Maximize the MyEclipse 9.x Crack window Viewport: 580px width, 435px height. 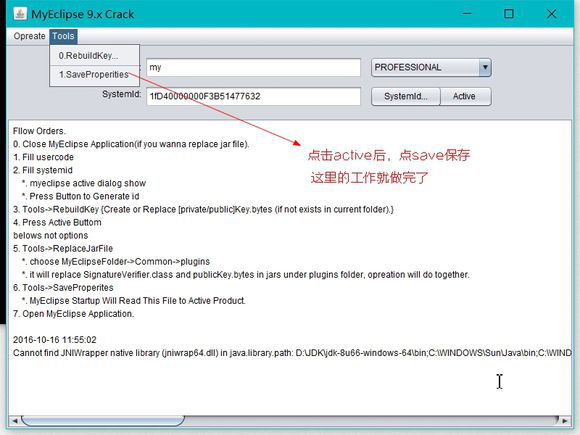pyautogui.click(x=509, y=14)
